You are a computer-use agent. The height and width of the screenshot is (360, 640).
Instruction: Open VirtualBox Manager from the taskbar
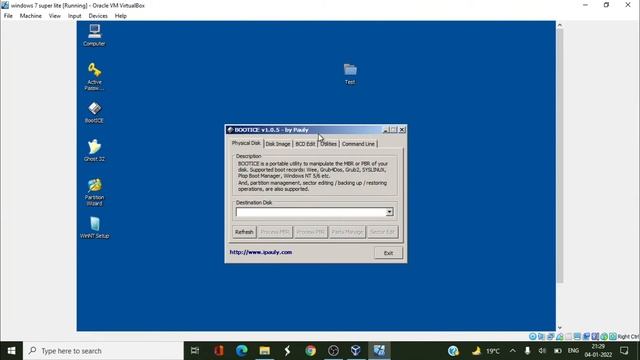click(x=356, y=351)
